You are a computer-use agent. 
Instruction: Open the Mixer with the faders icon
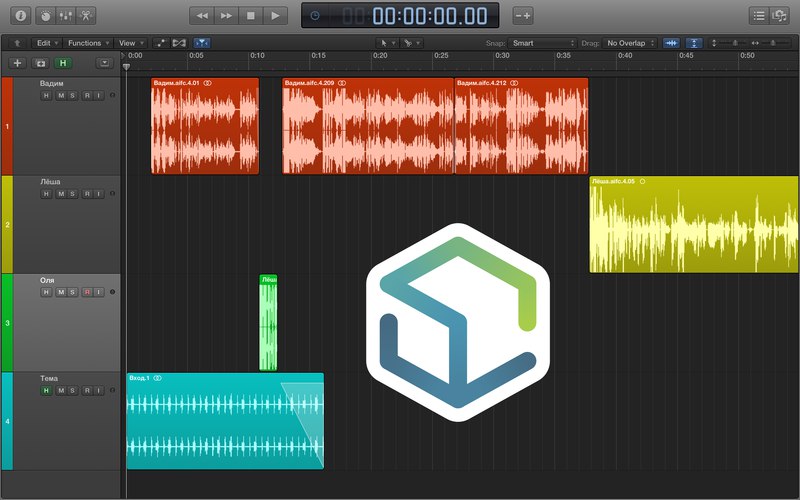pyautogui.click(x=65, y=15)
